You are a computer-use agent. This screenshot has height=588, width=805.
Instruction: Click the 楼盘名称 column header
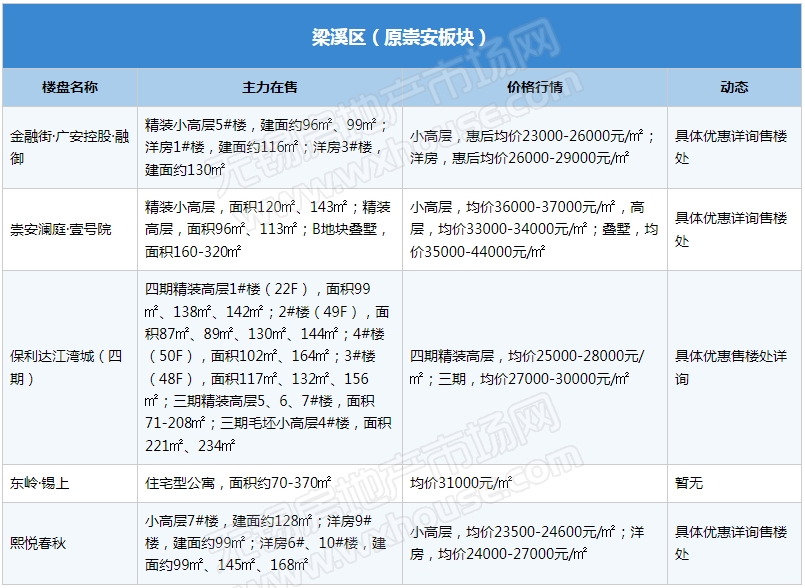[70, 87]
